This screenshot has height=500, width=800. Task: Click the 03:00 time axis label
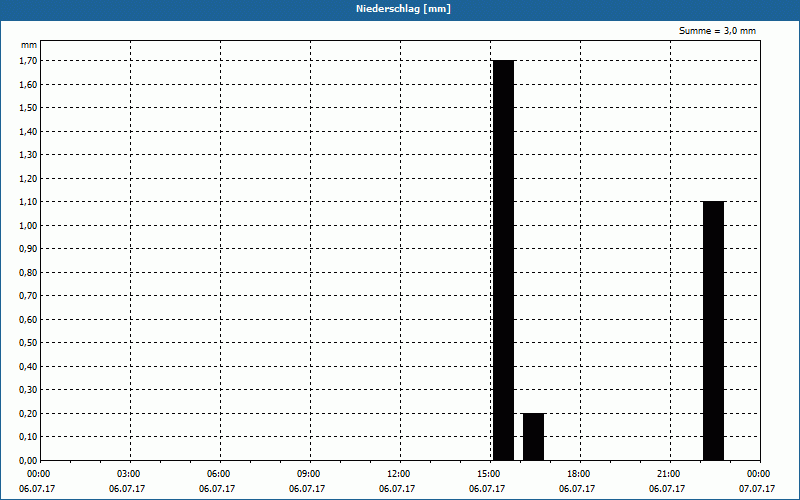click(x=129, y=474)
